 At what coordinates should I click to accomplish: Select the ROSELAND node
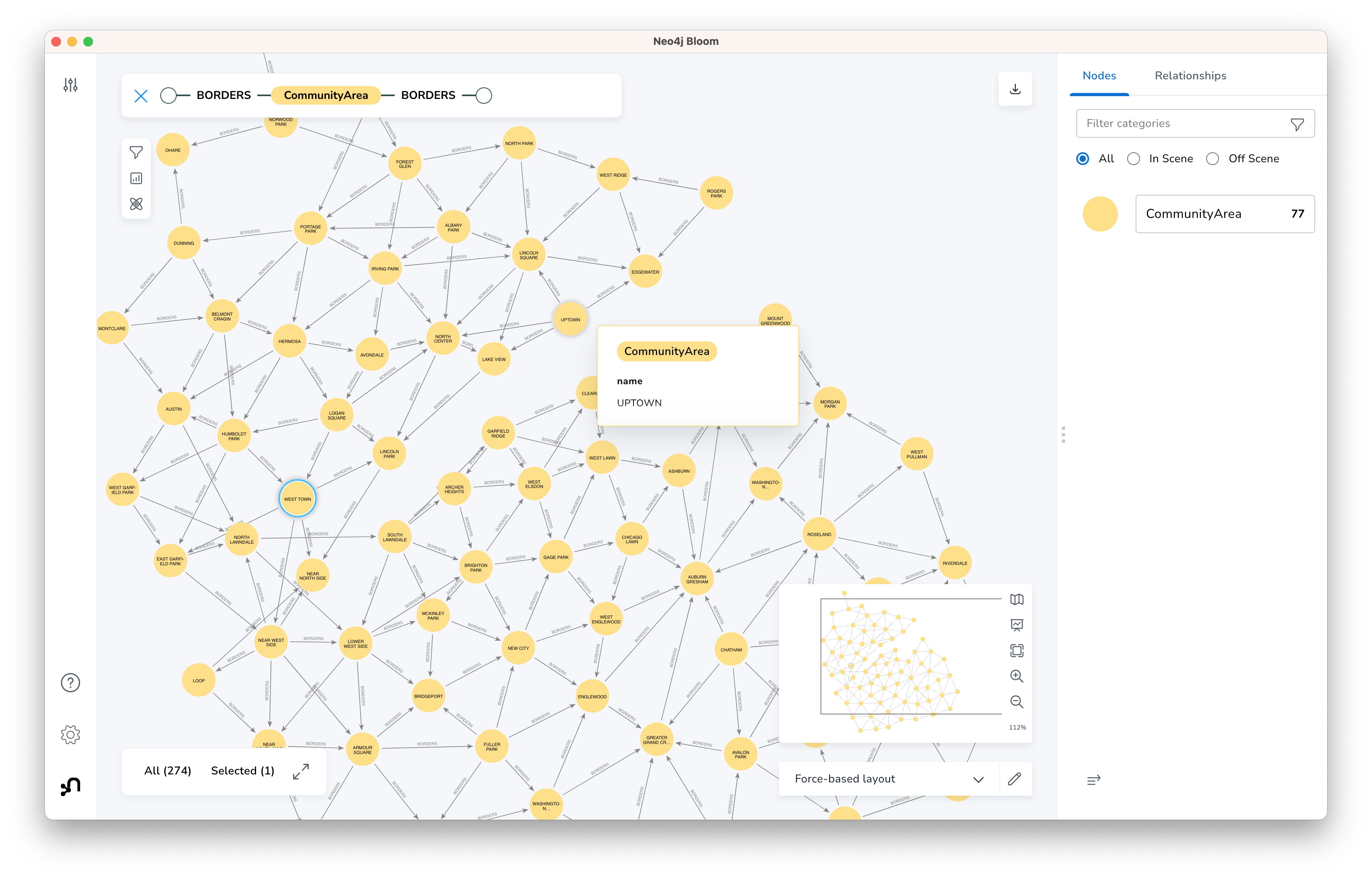point(819,534)
